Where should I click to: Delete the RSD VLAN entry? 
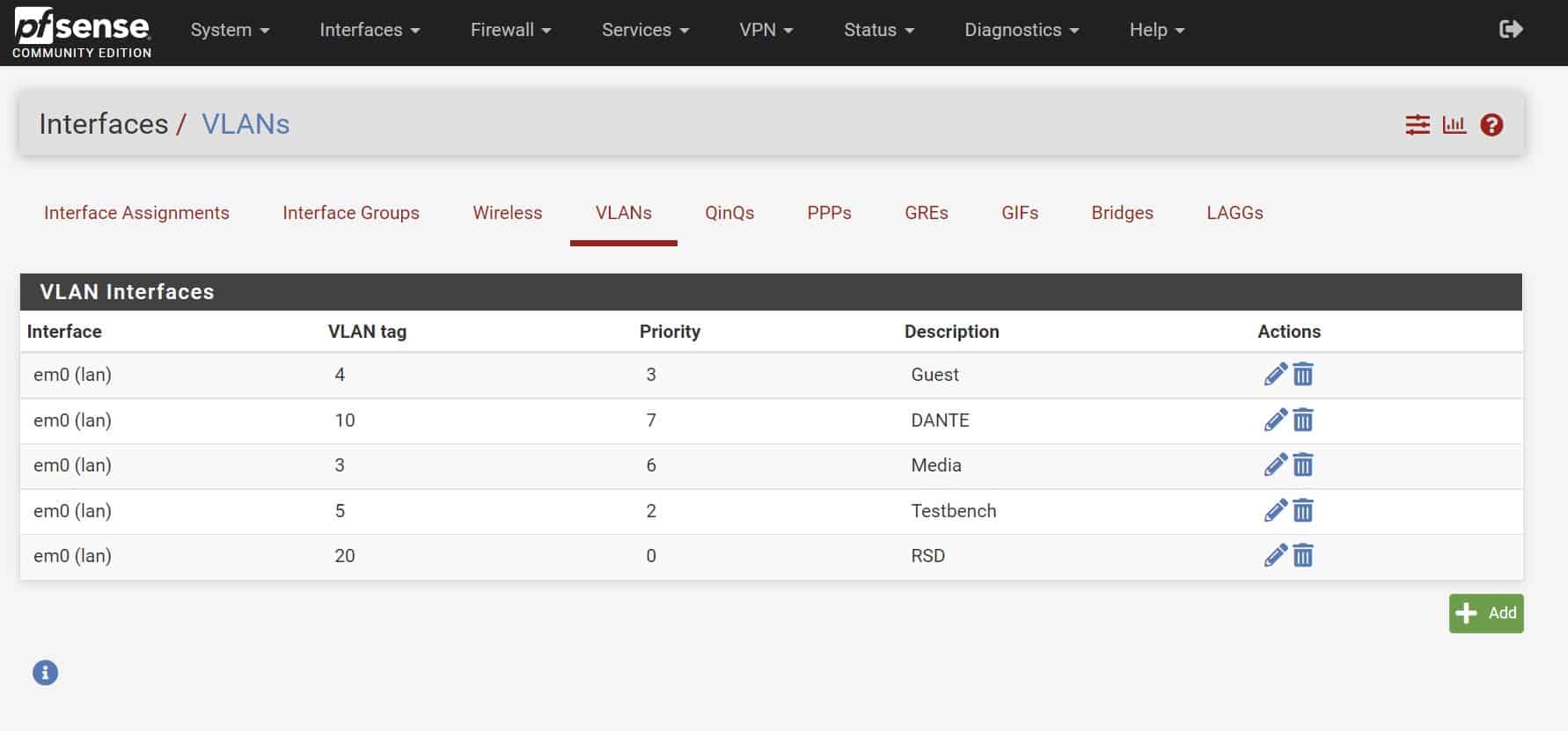coord(1303,556)
